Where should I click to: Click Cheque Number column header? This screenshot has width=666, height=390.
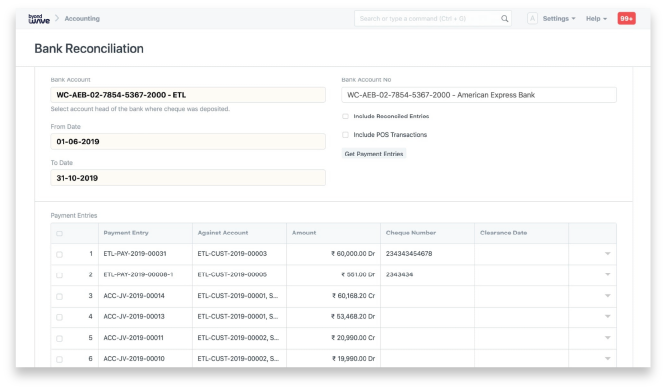coord(411,233)
